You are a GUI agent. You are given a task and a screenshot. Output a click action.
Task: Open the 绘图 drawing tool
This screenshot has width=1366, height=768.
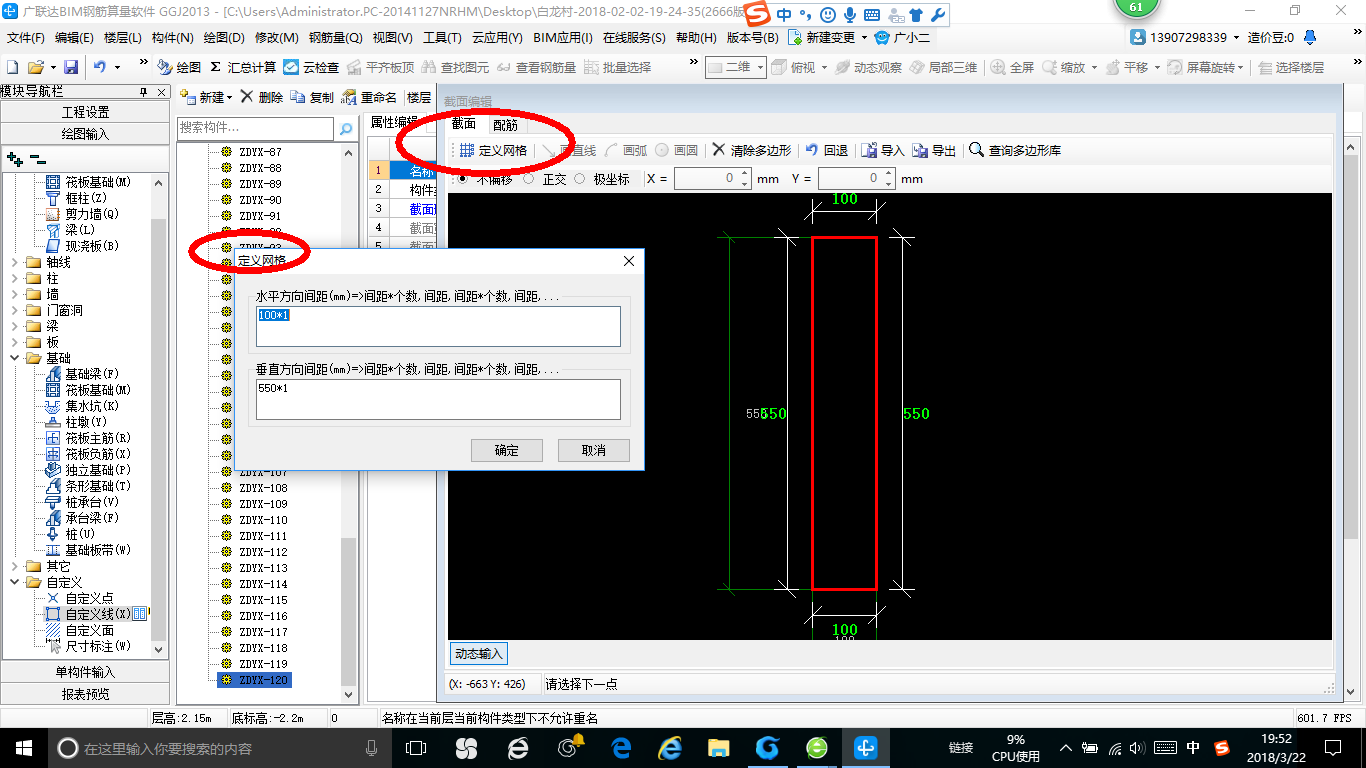180,67
